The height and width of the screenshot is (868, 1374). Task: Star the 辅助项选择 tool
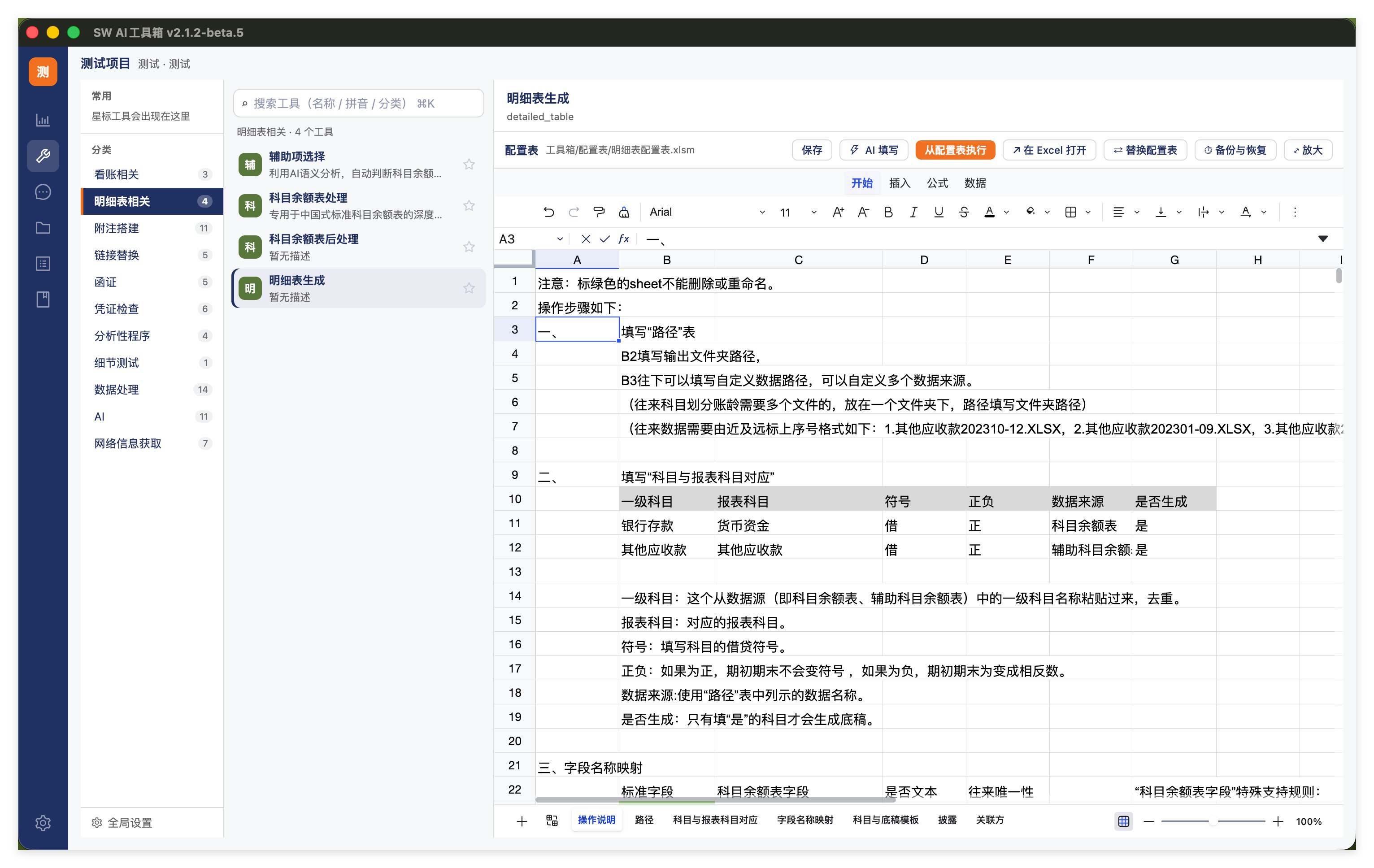tap(469, 164)
